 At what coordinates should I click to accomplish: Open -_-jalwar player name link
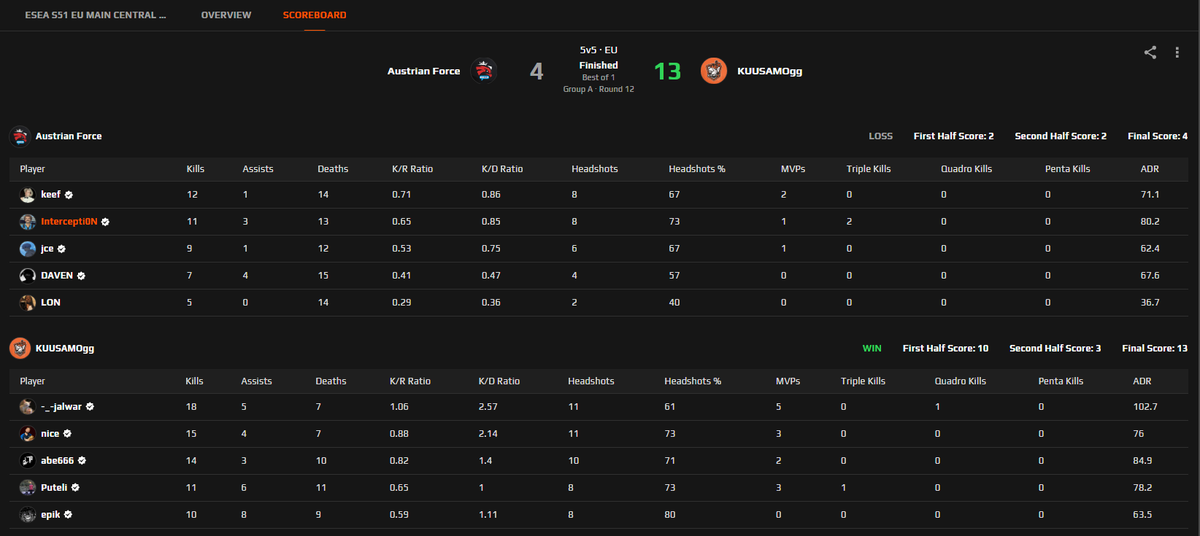pyautogui.click(x=61, y=407)
